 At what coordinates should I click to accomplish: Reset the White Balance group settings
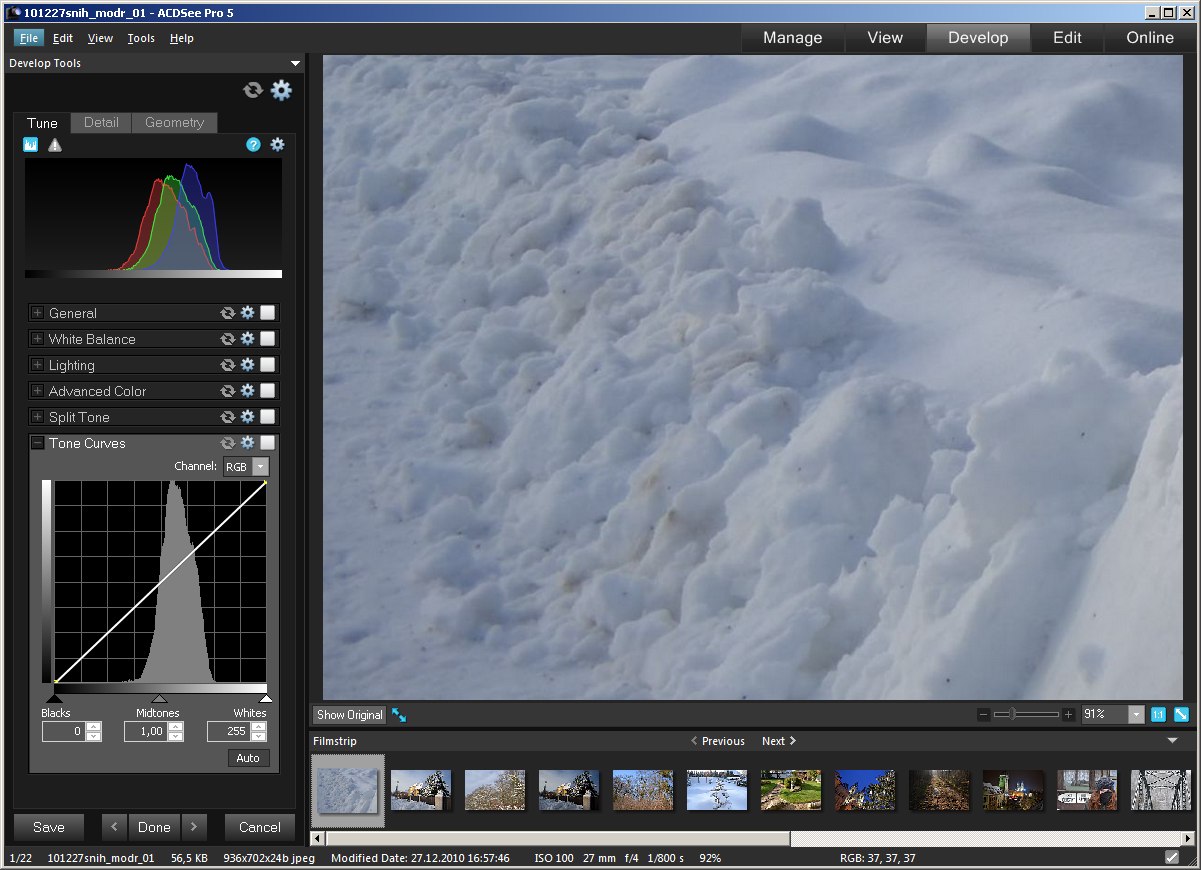coord(228,339)
